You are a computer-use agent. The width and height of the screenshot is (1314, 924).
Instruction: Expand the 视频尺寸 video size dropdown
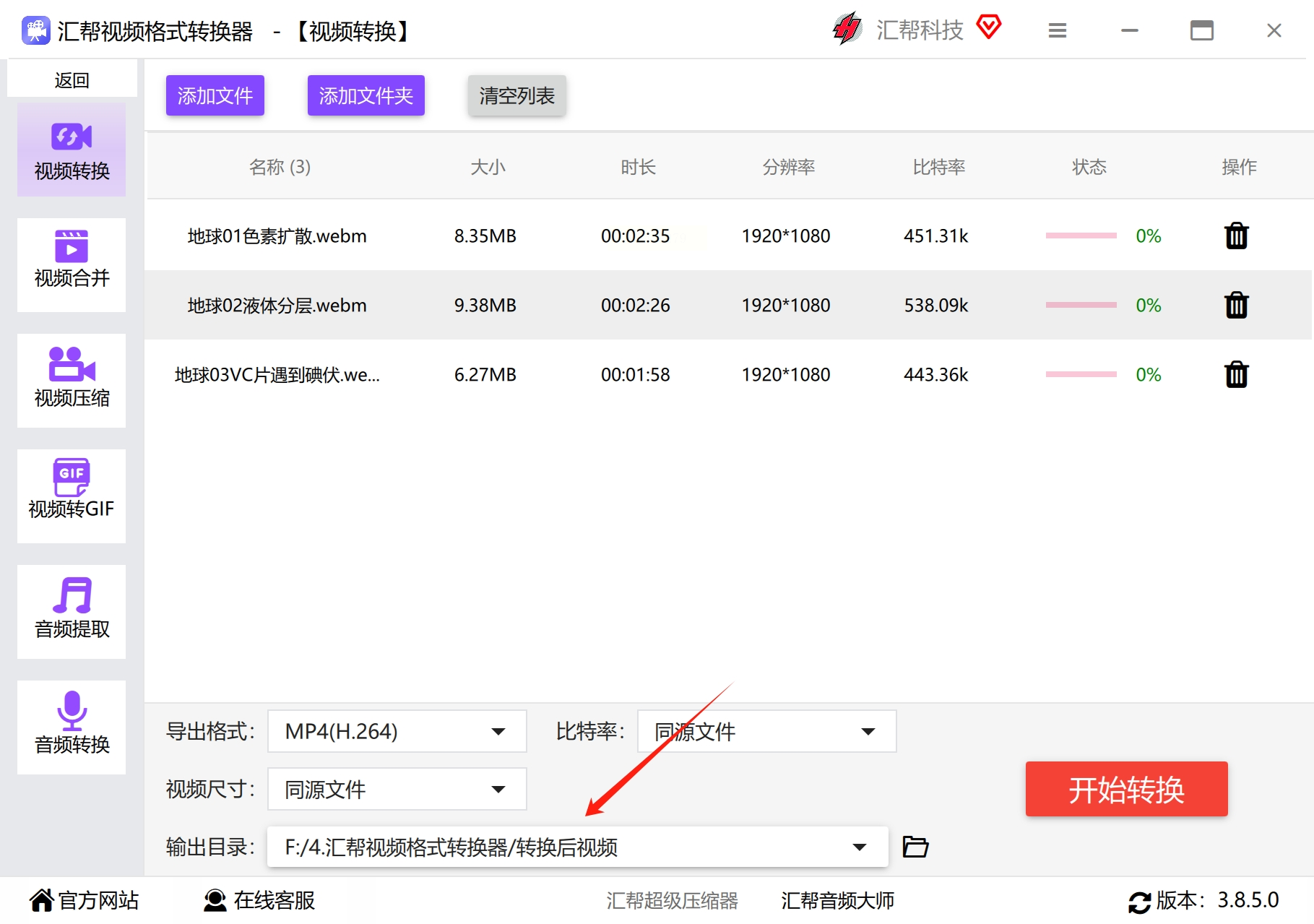click(397, 789)
